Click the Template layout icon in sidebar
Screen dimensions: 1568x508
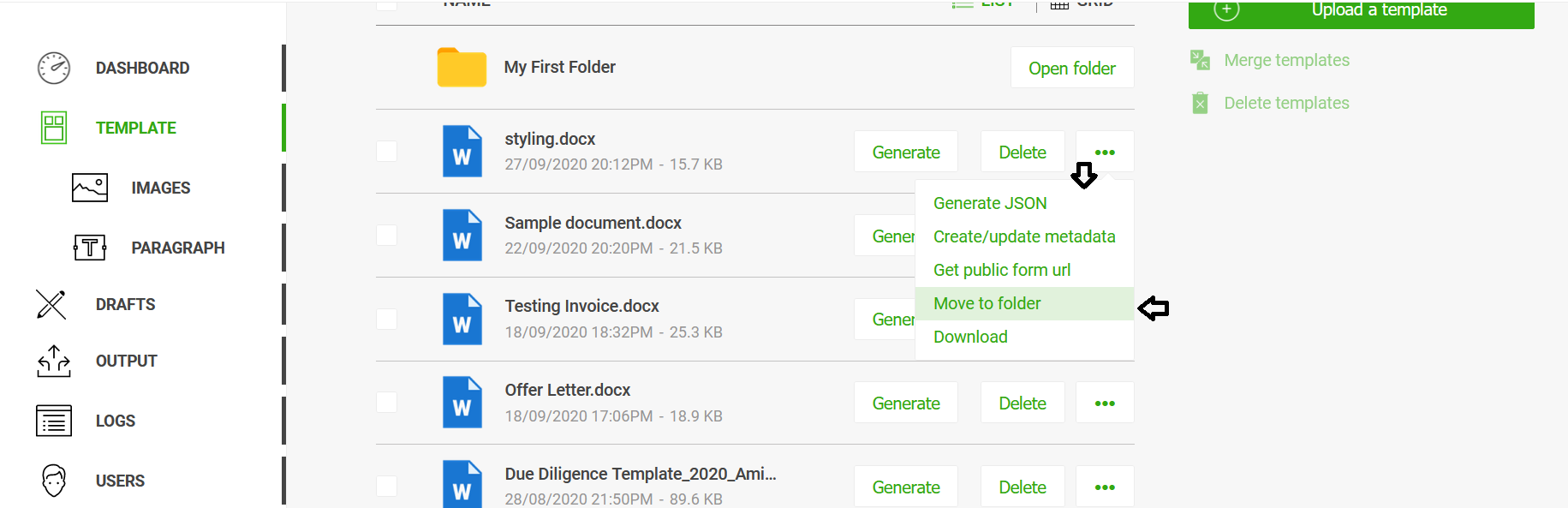[x=54, y=128]
